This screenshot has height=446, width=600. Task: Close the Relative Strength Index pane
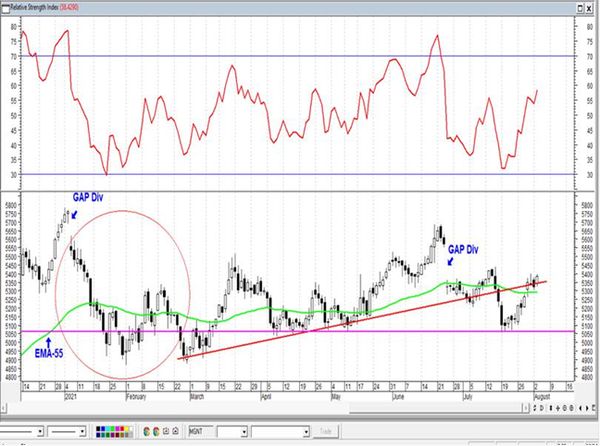[x=590, y=8]
